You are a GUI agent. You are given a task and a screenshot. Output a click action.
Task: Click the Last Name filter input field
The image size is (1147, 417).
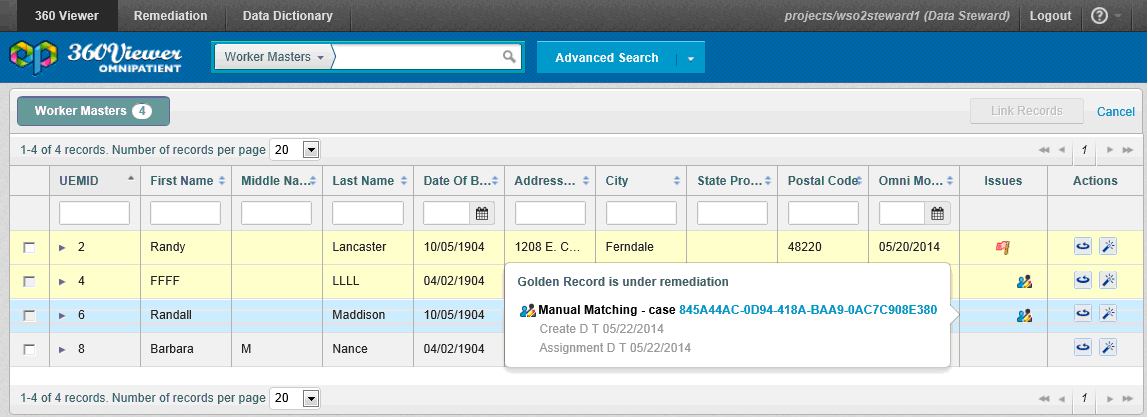[x=367, y=213]
